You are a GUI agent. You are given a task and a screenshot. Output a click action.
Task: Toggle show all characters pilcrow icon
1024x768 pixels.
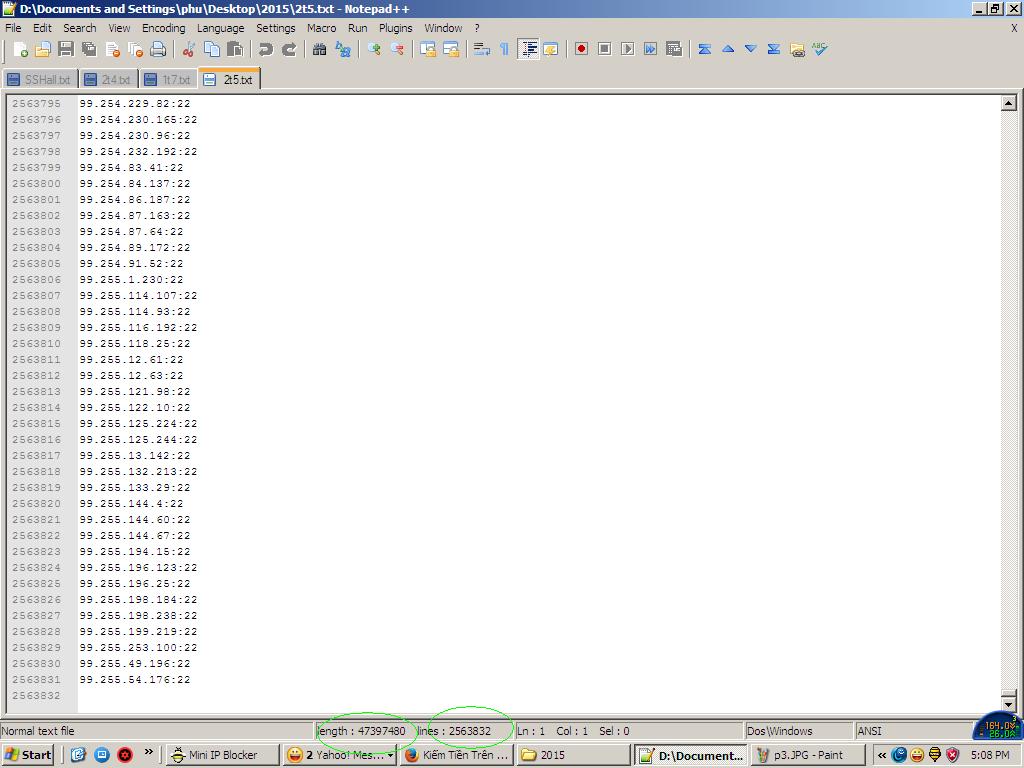[504, 50]
